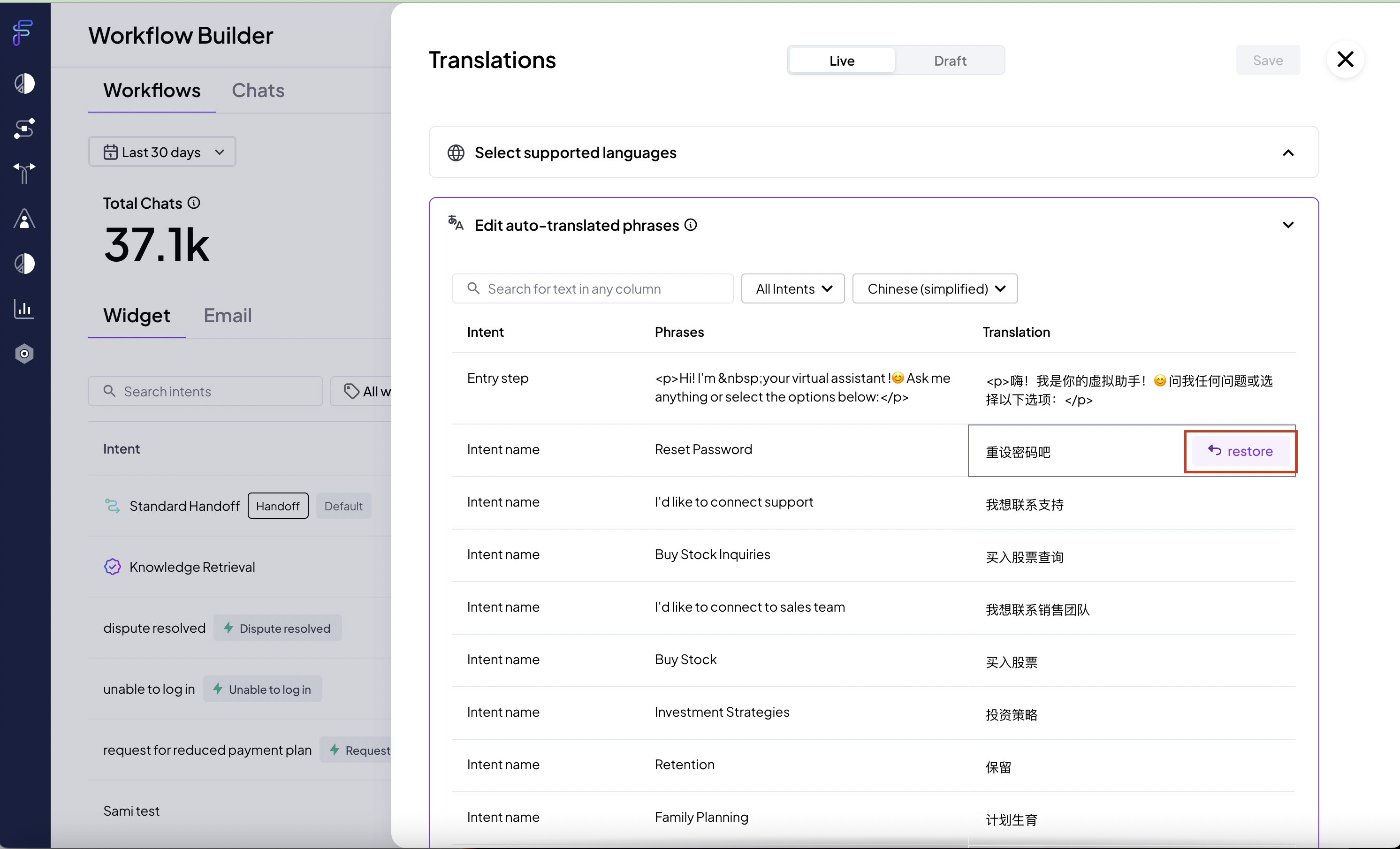
Task: Click translation 投资策略
Action: tap(1012, 714)
